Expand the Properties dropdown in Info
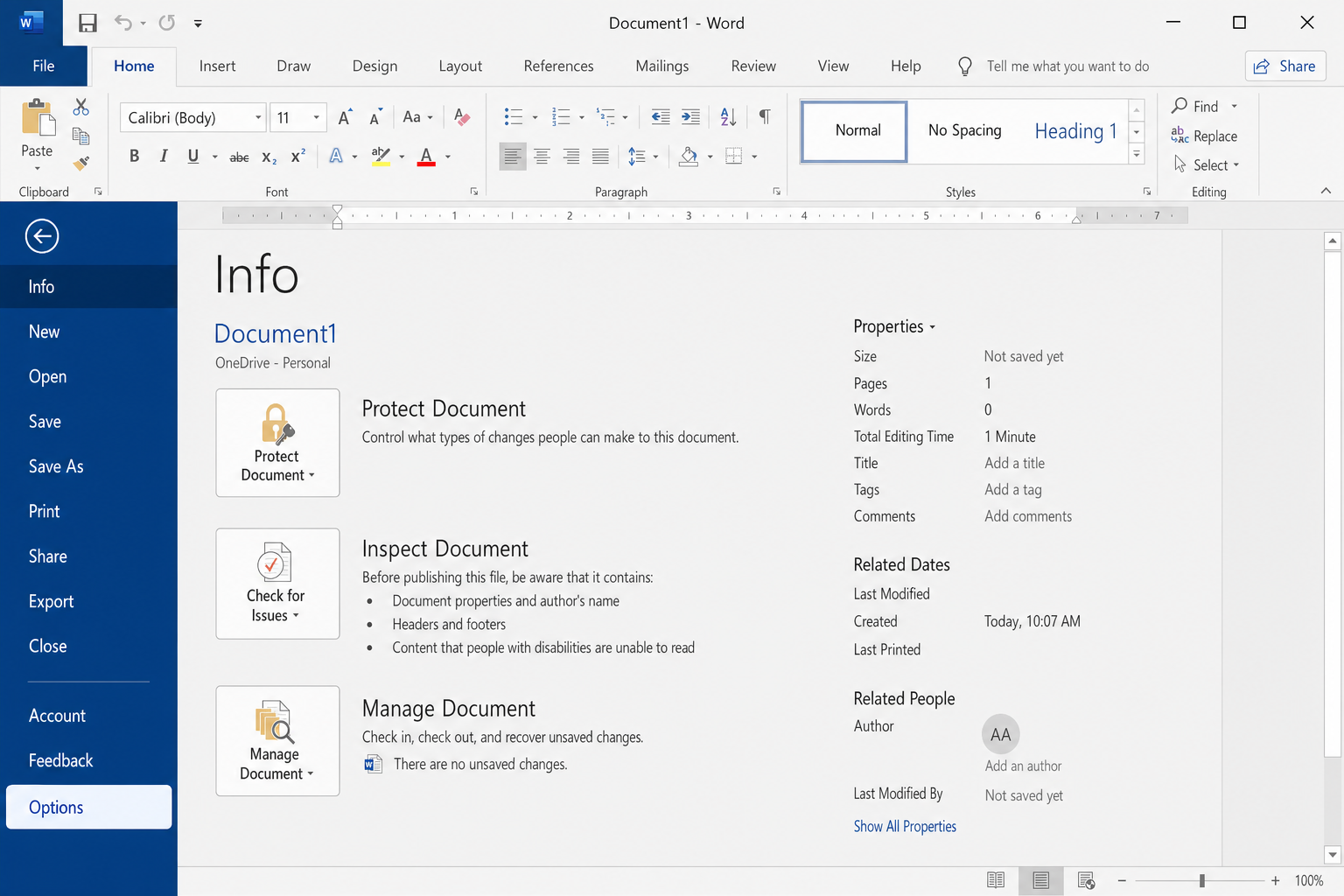The height and width of the screenshot is (896, 1344). click(x=894, y=326)
